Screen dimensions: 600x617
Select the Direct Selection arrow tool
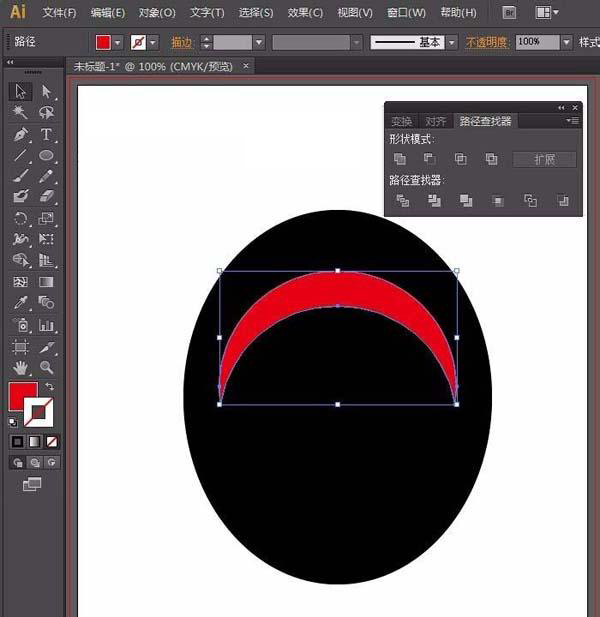46,92
